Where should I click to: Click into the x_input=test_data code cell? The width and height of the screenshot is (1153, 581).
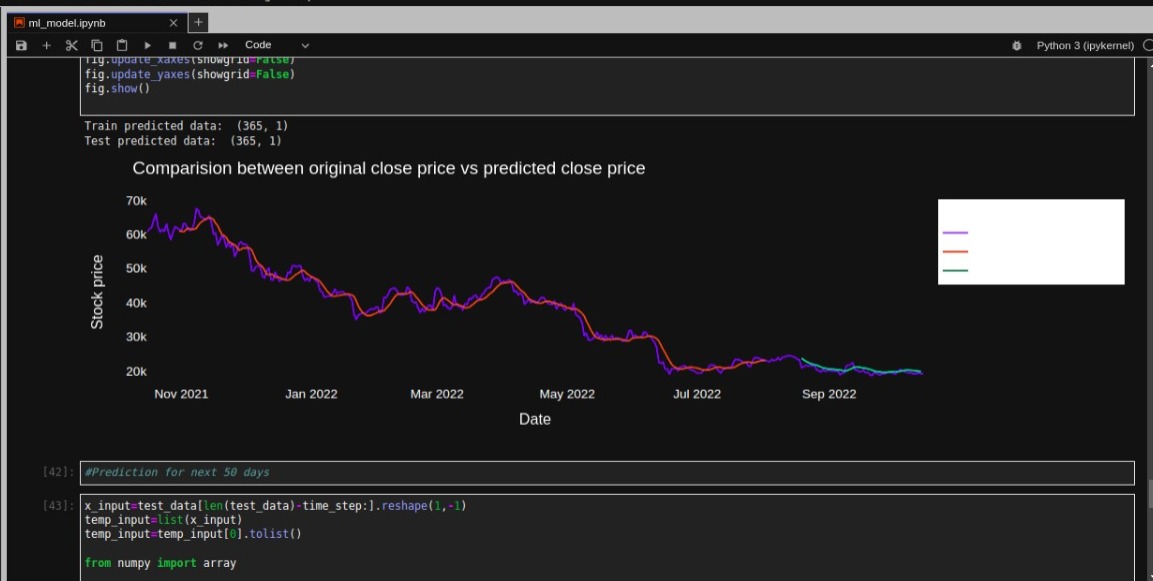607,538
